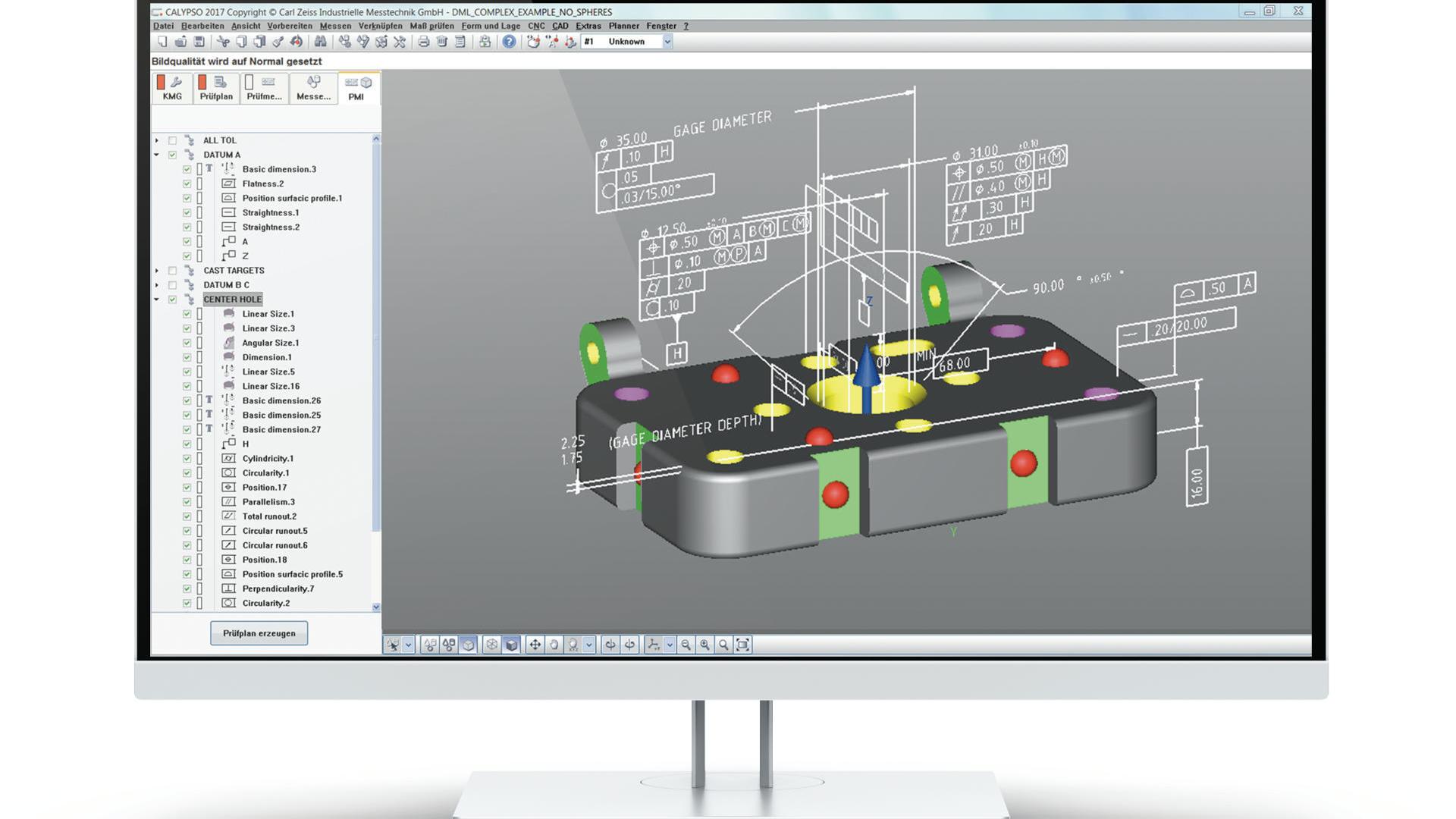This screenshot has height=819, width=1456.
Task: Click the zoom in magnifier icon
Action: (704, 645)
